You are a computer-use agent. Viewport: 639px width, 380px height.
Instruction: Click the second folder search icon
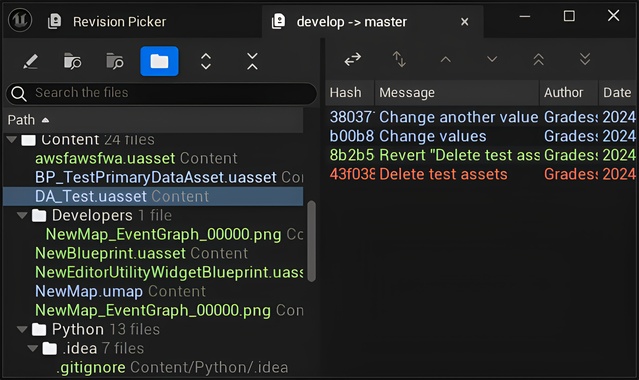[115, 62]
